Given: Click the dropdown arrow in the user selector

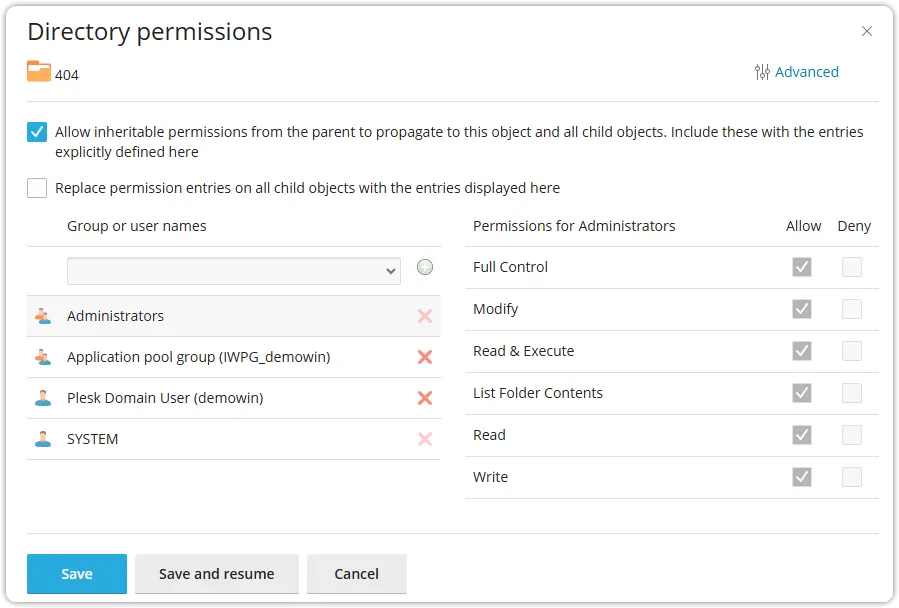Looking at the screenshot, I should click(392, 271).
